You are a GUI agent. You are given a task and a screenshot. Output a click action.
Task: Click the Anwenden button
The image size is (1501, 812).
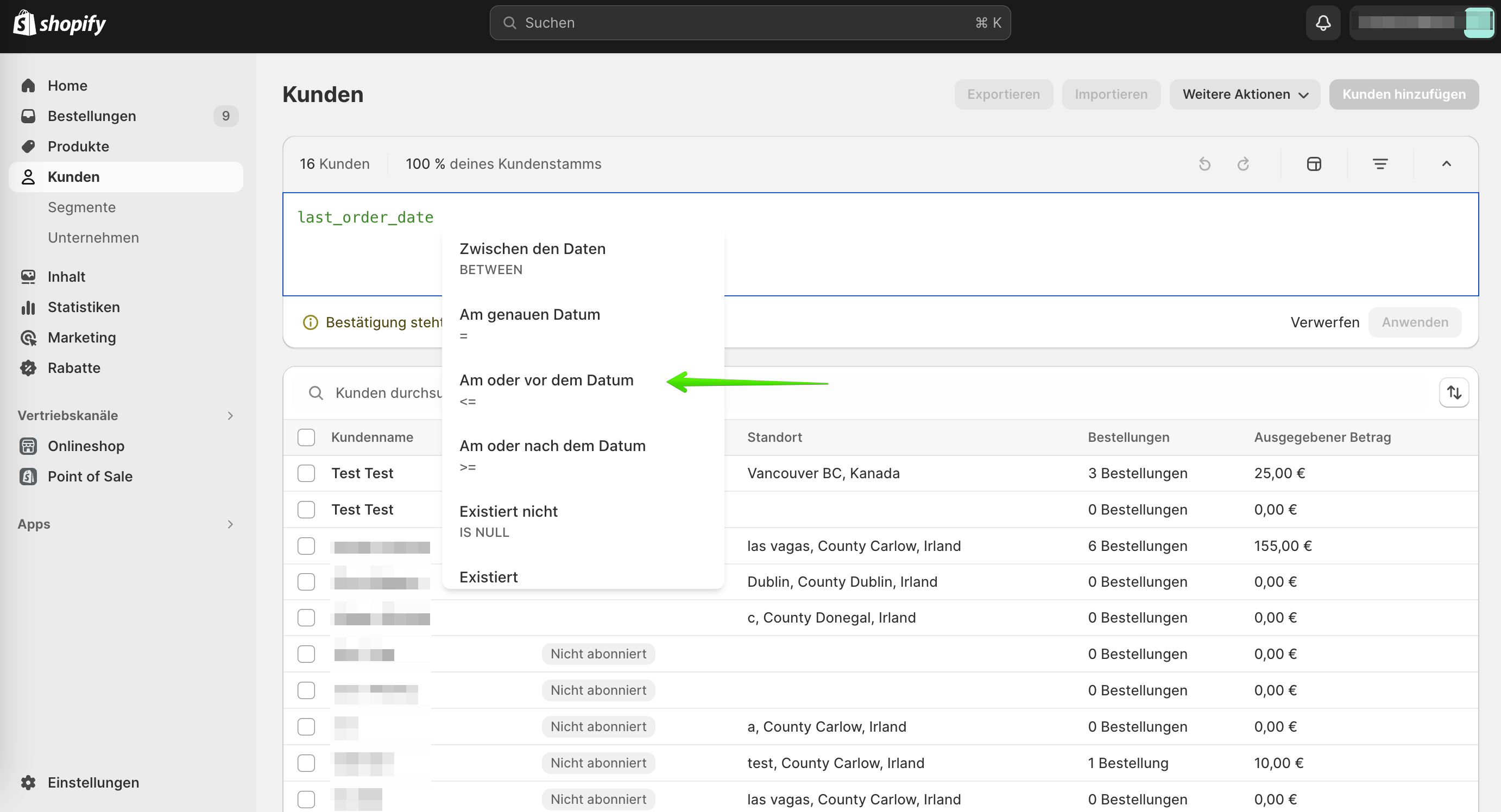pyautogui.click(x=1415, y=322)
